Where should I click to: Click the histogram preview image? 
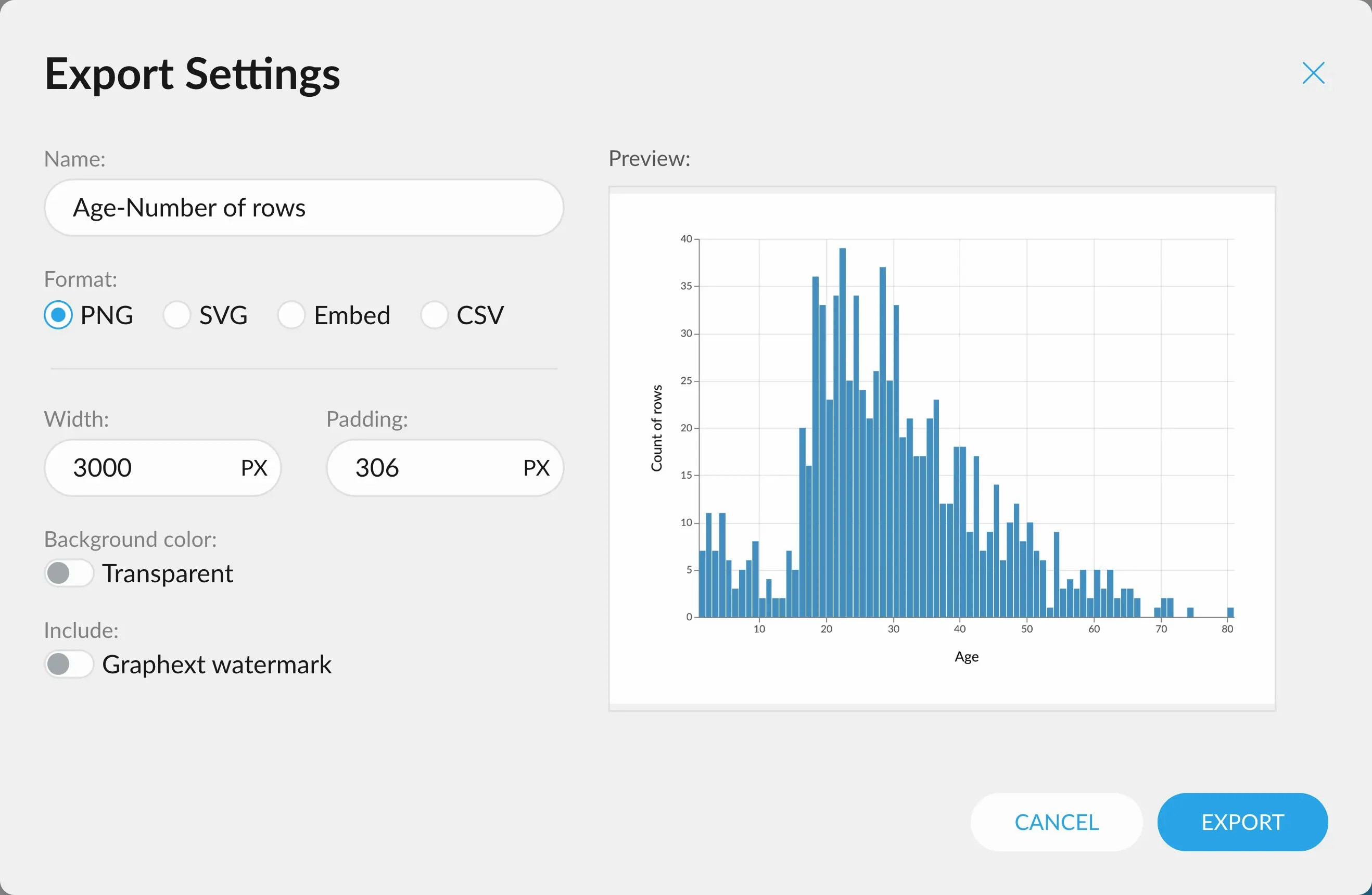942,449
